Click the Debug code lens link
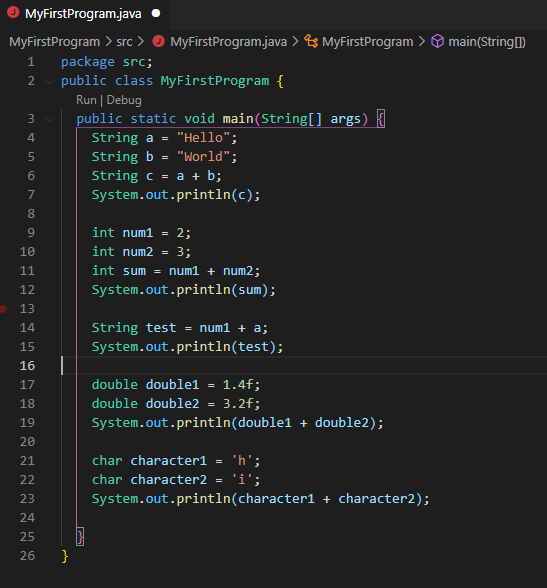 124,100
